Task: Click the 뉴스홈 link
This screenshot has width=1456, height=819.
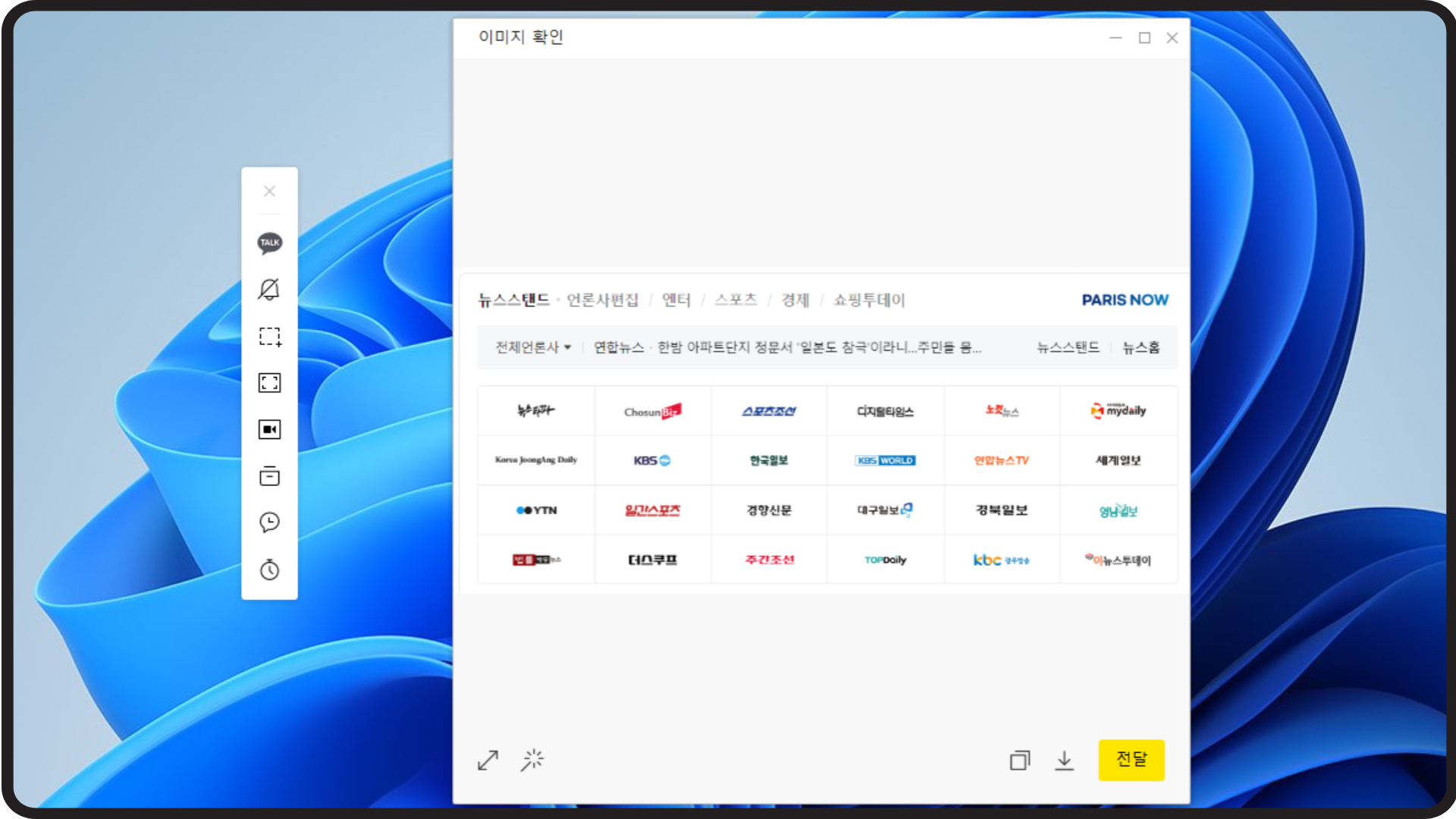Action: tap(1141, 347)
